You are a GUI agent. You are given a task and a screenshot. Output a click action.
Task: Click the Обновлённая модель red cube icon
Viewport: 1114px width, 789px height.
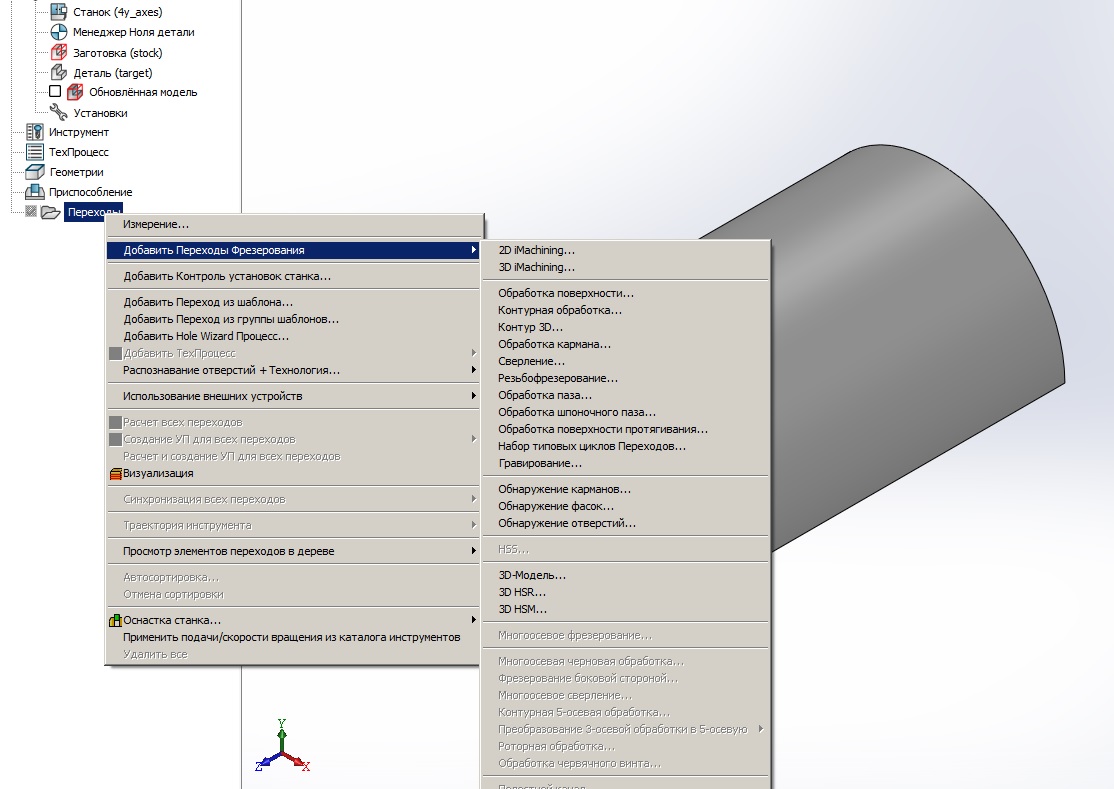coord(75,92)
